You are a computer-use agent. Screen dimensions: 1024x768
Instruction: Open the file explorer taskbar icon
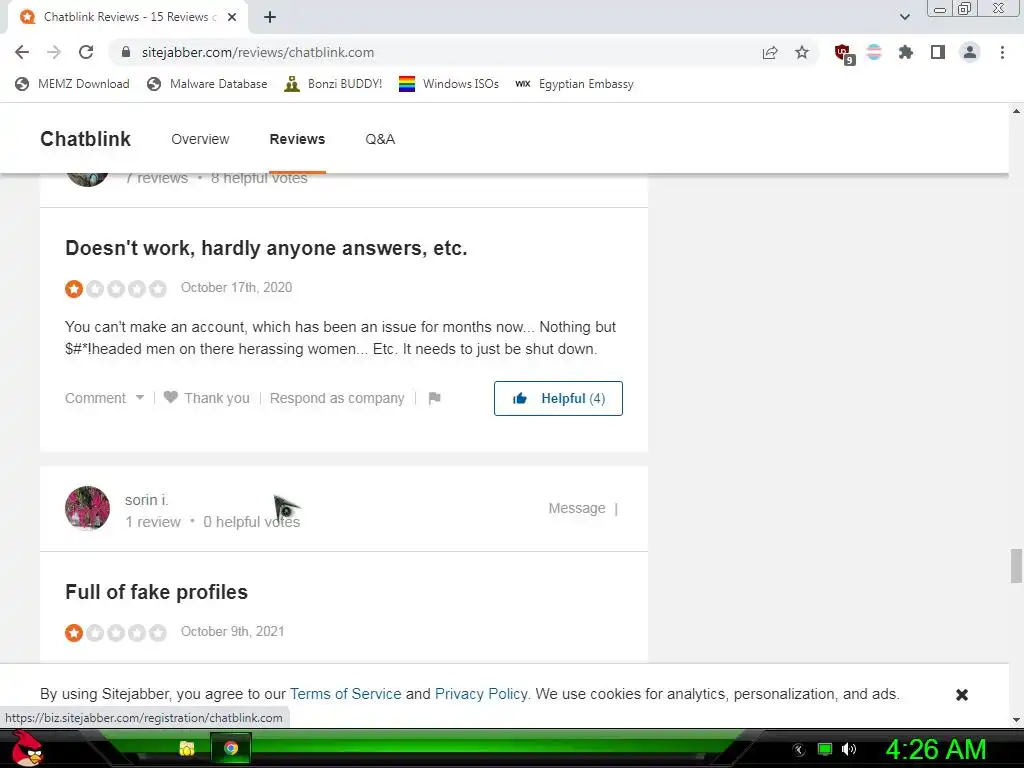187,748
